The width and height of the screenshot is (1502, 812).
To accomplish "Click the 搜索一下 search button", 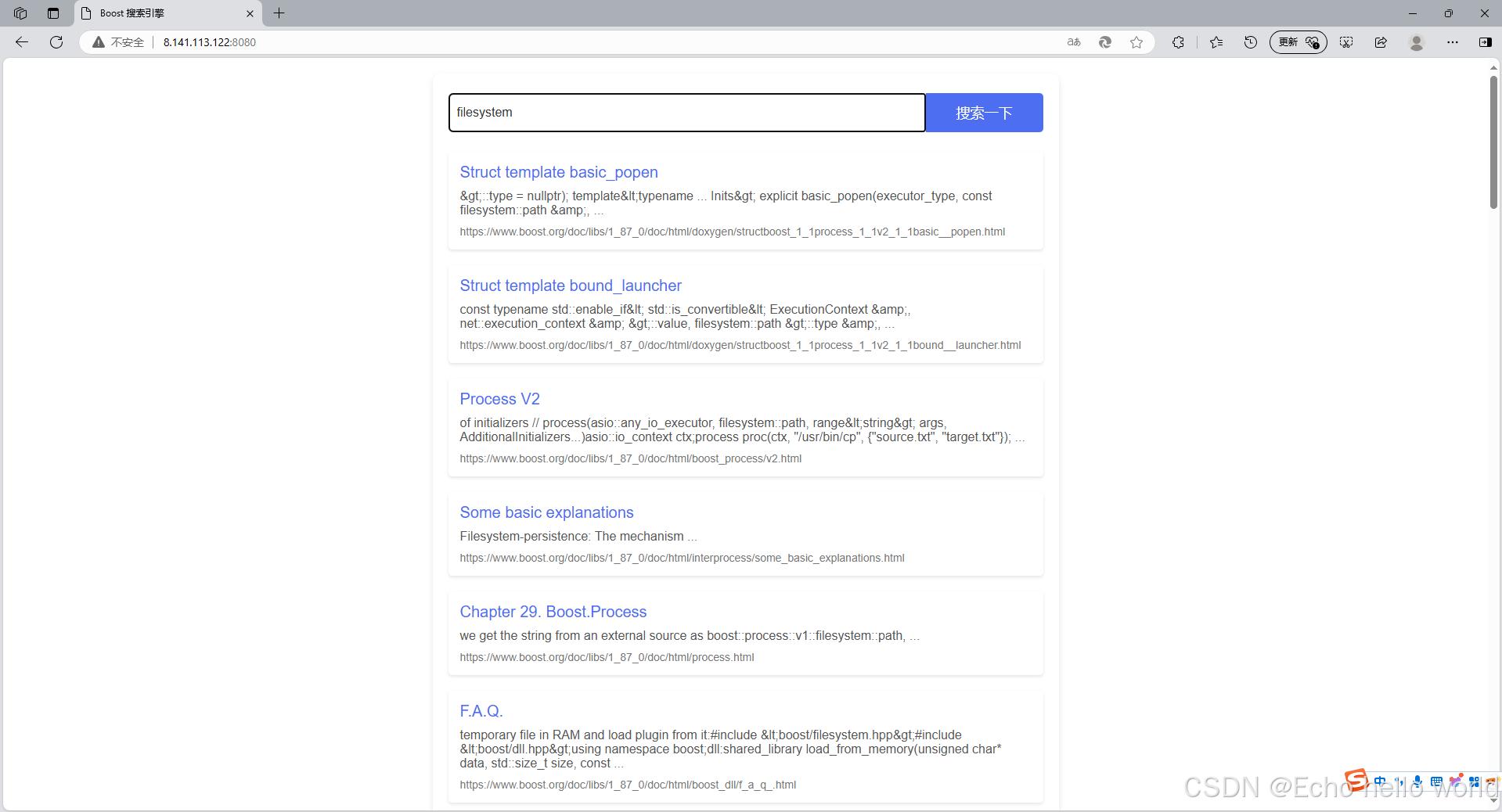I will (985, 113).
